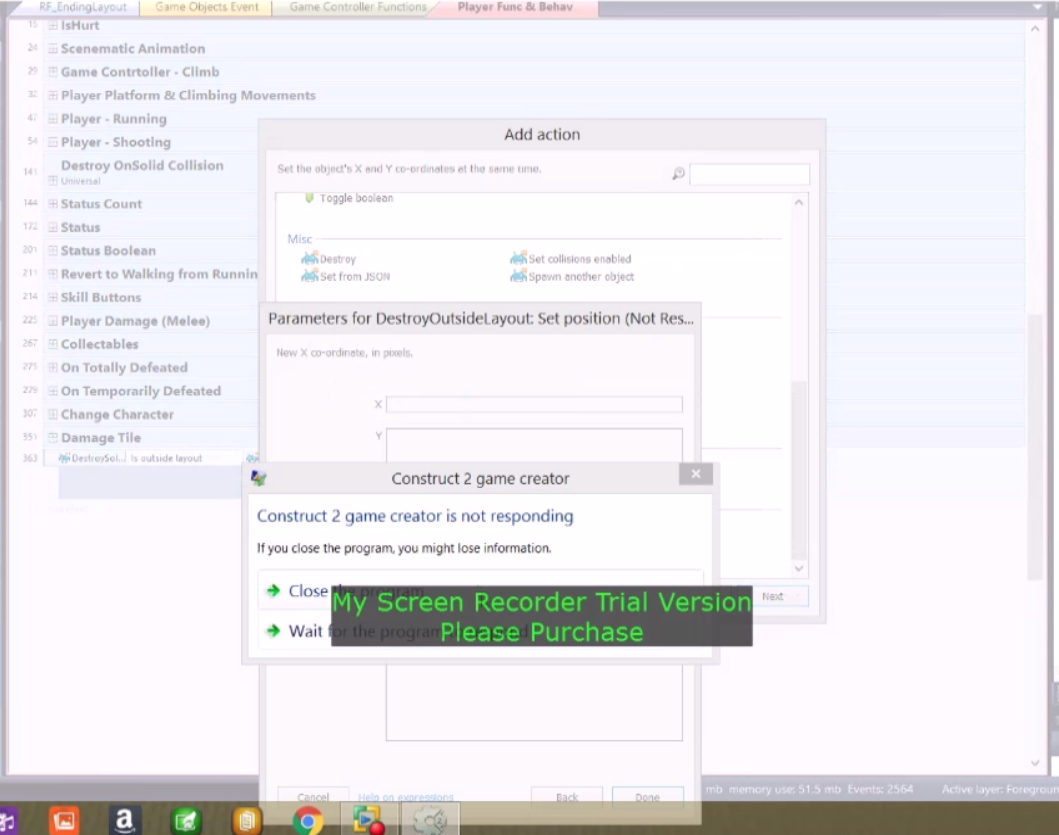This screenshot has width=1059, height=835.
Task: Click the Construct 2 icon in dialog title bar
Action: [x=258, y=478]
